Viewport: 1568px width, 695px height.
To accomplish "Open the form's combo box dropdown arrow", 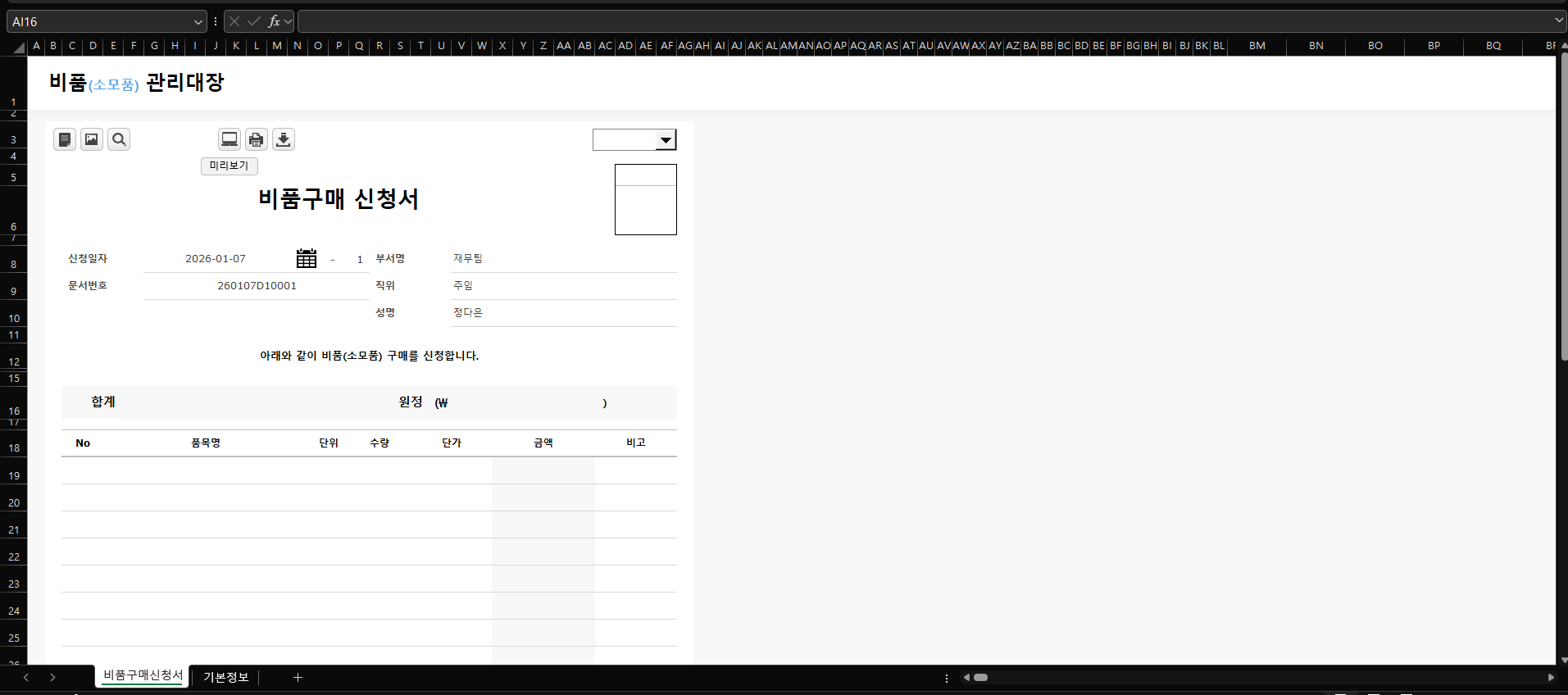I will coord(666,140).
